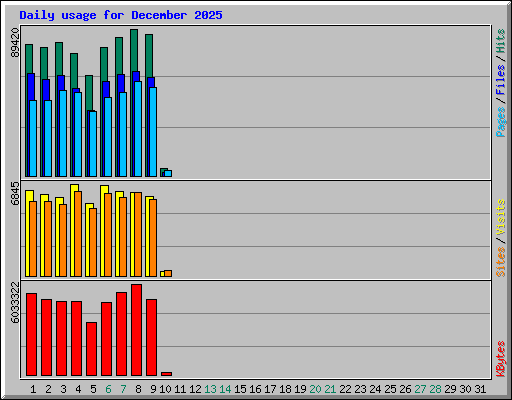Click the blue 'Files' legend label
Screen dimensions: 512x400
[x=500, y=80]
